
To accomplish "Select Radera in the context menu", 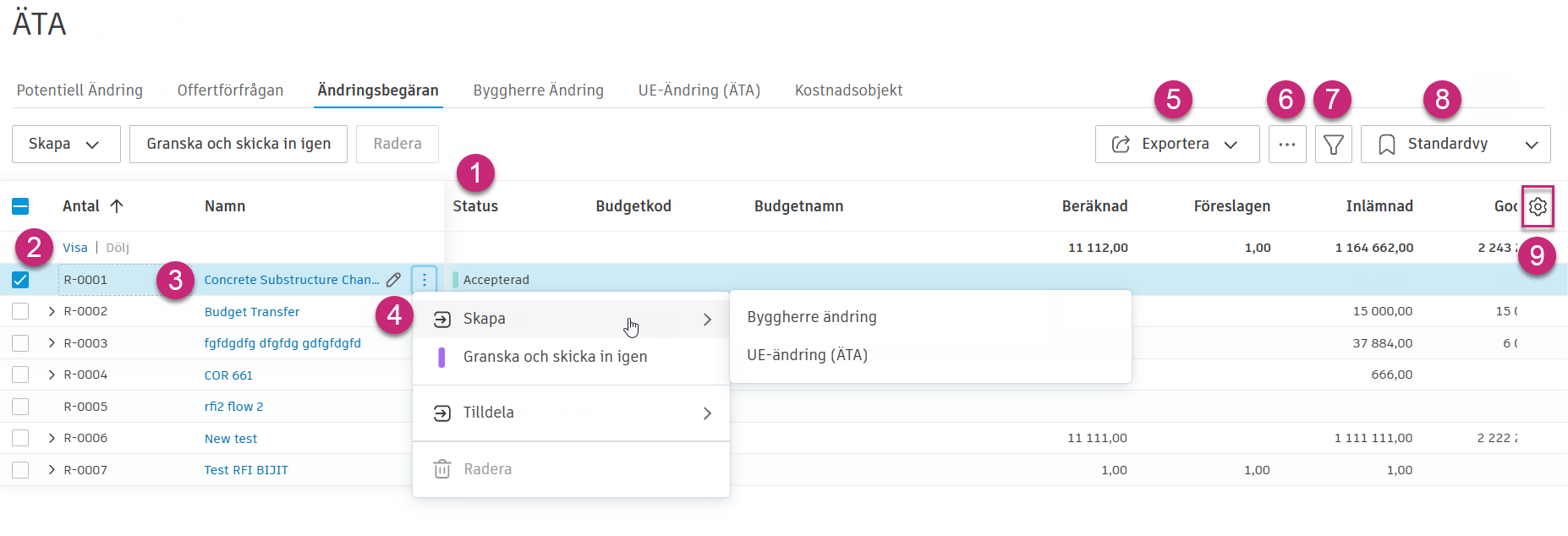I will 571,469.
